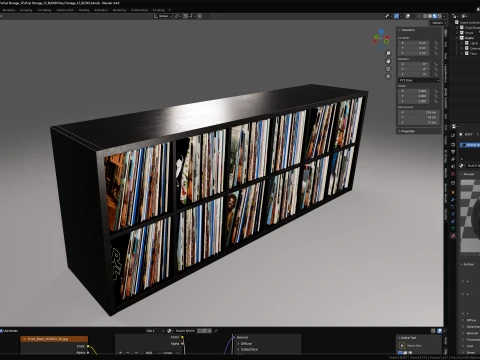
Task: Open the Particles properties tab icon
Action: 453,207
